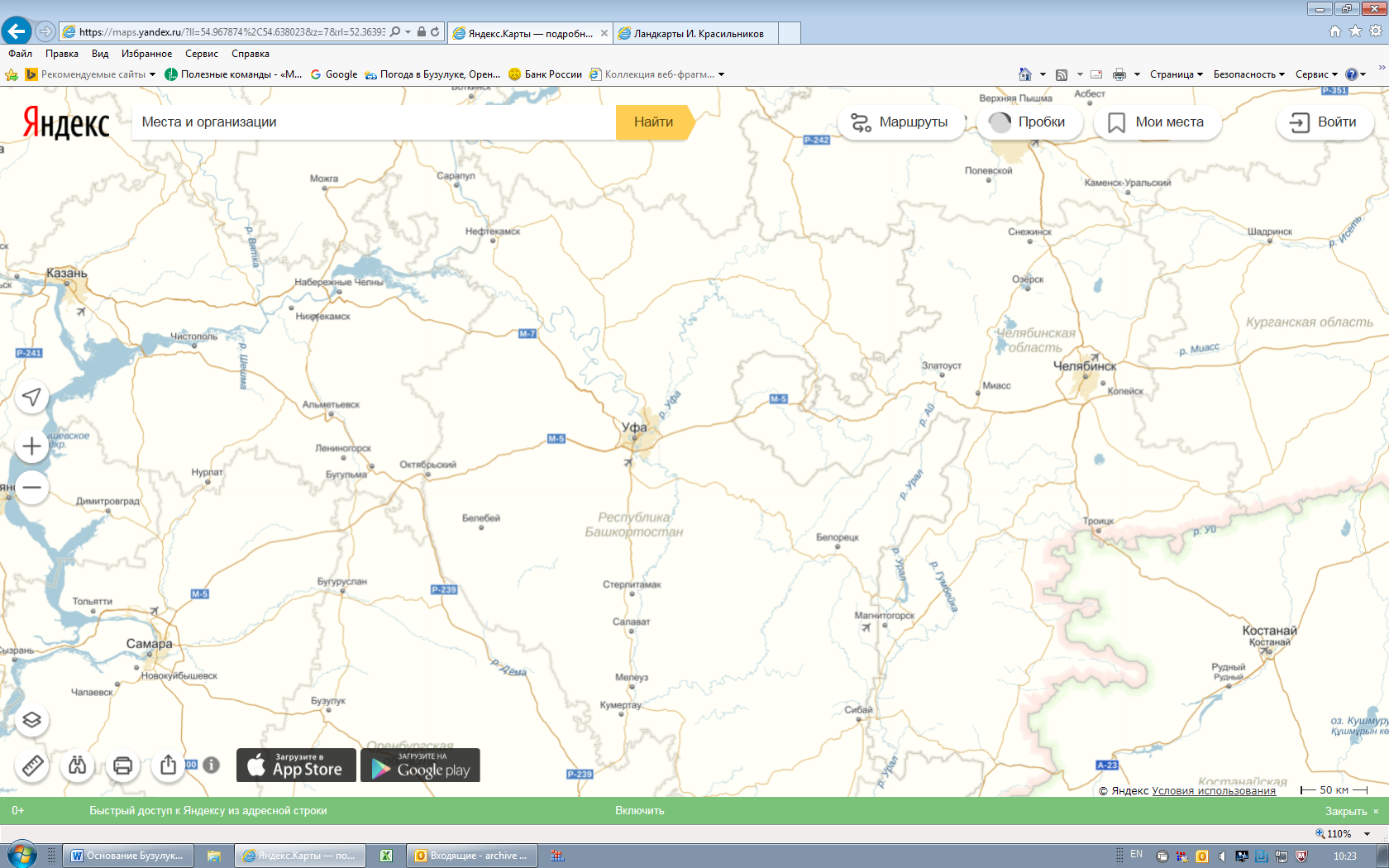Open browser Home star favorites icon at top right
The image size is (1389, 868).
point(1355,31)
